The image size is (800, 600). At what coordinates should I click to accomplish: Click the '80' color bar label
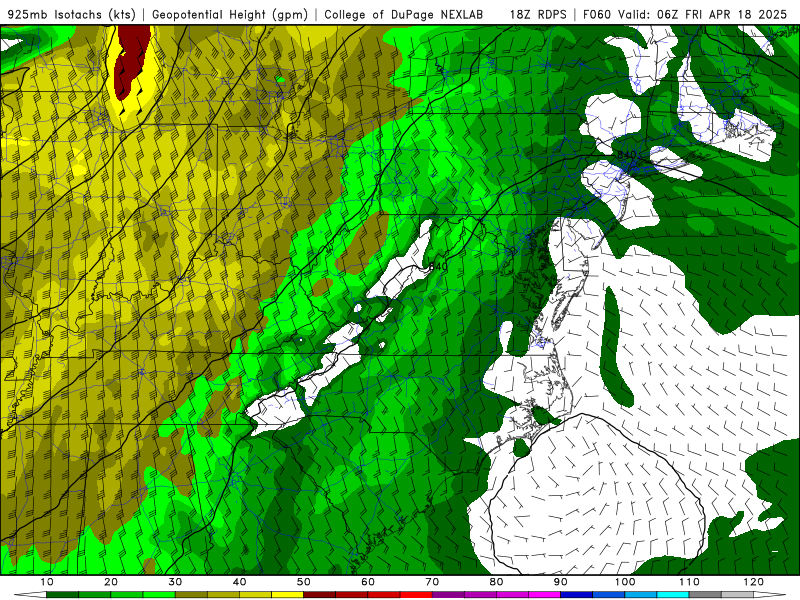point(496,582)
